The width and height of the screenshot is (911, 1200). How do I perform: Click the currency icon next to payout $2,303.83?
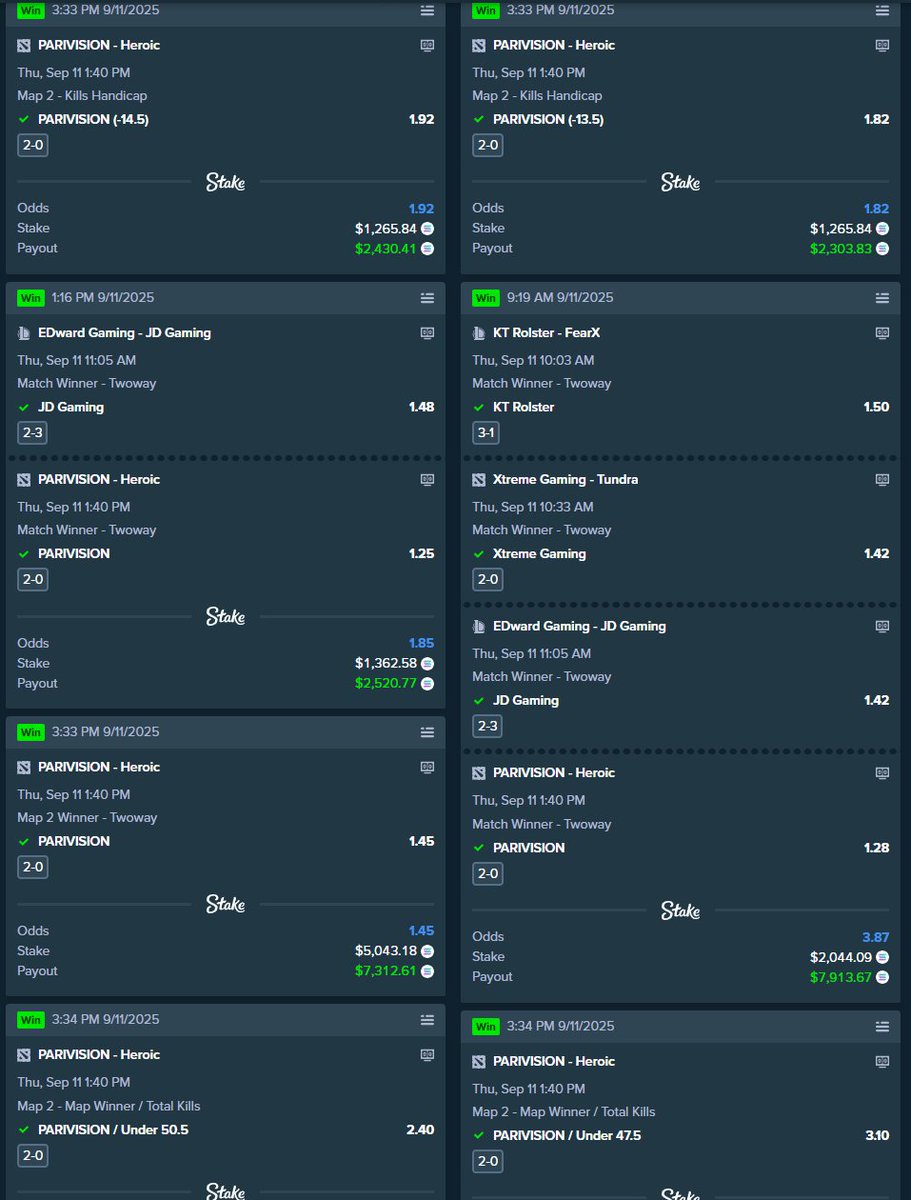pyautogui.click(x=882, y=248)
